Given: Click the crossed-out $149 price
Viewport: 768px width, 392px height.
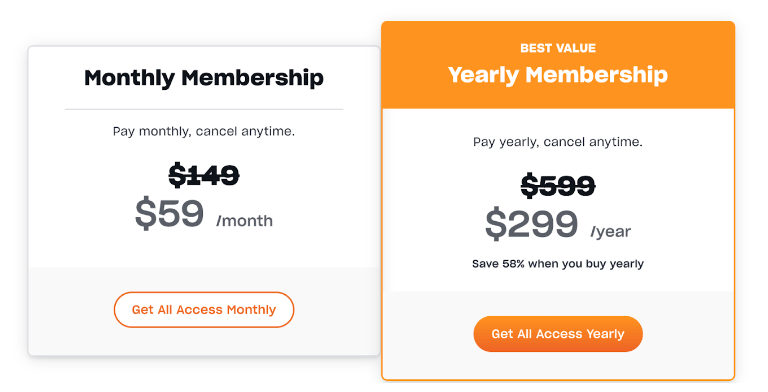Looking at the screenshot, I should coord(204,175).
